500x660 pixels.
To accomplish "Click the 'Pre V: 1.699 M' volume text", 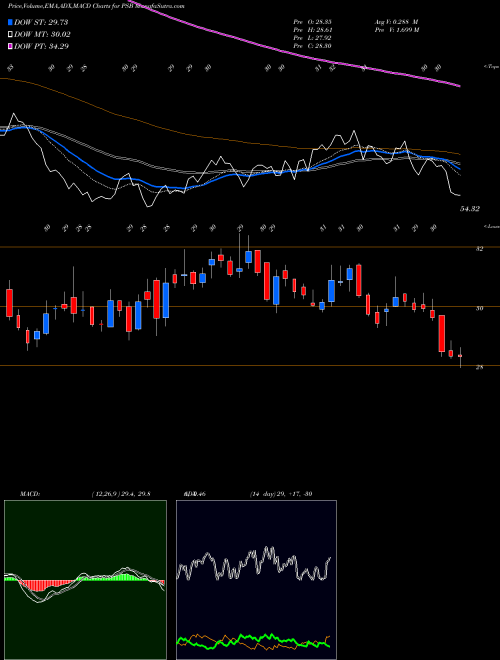I will (x=396, y=30).
